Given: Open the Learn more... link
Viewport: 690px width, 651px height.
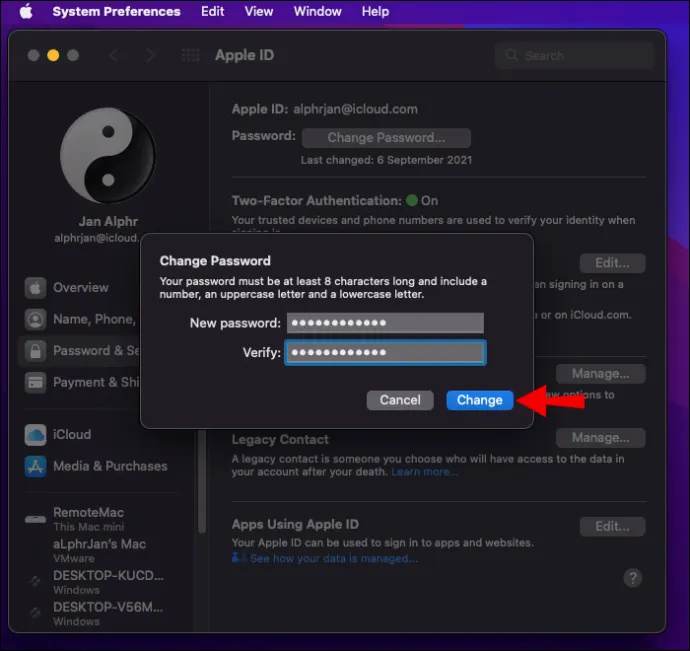Looking at the screenshot, I should click(x=424, y=472).
